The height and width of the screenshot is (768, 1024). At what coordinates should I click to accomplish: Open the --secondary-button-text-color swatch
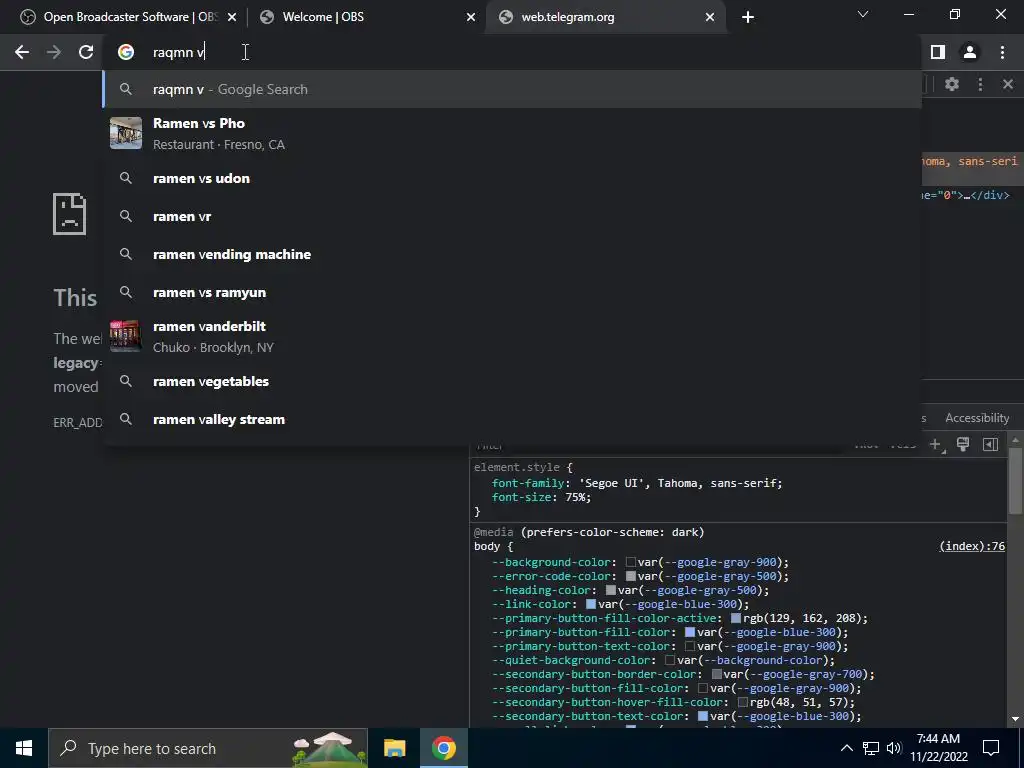coord(703,716)
